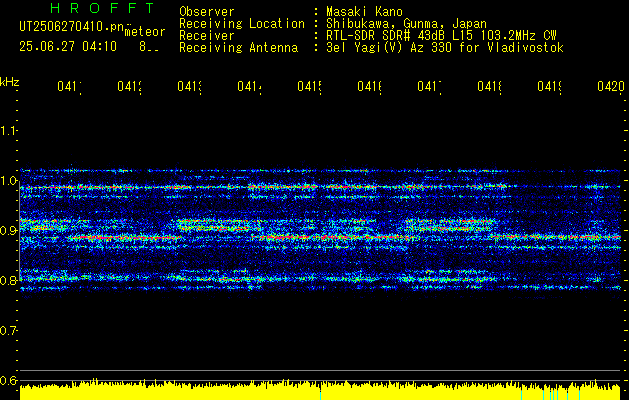Image resolution: width=629 pixels, height=400 pixels.
Task: Click the 0411 time marker
Action: click(69, 87)
